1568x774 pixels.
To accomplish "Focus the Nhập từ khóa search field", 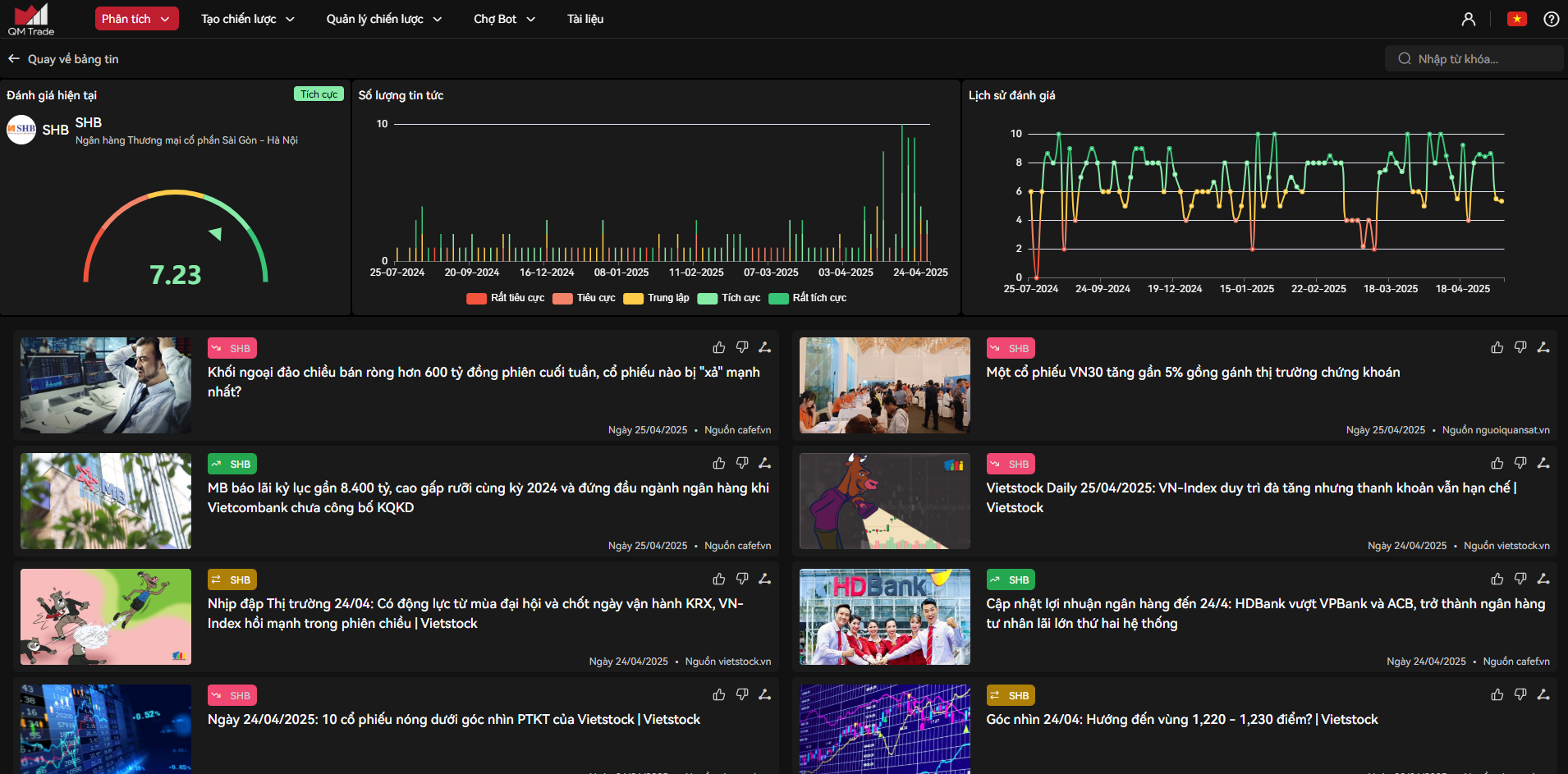I will [x=1474, y=58].
